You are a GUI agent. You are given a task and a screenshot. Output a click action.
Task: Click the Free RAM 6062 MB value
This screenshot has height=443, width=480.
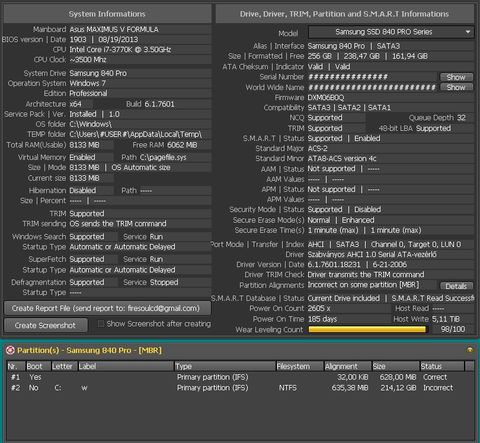click(x=182, y=145)
